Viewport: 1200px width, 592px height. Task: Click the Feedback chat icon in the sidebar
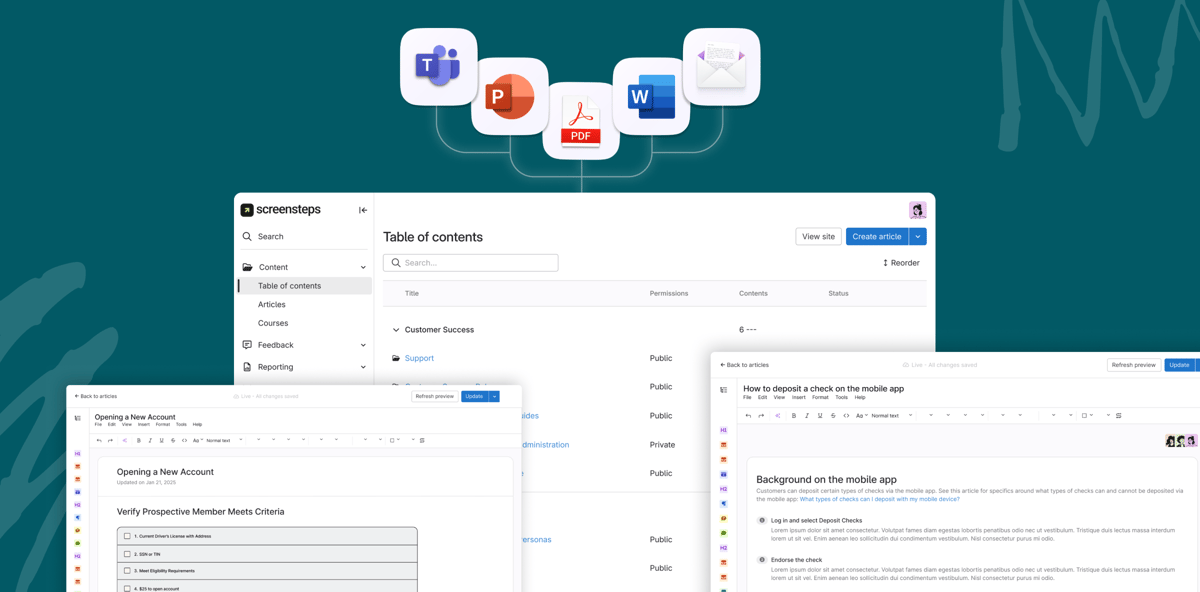[x=247, y=345]
